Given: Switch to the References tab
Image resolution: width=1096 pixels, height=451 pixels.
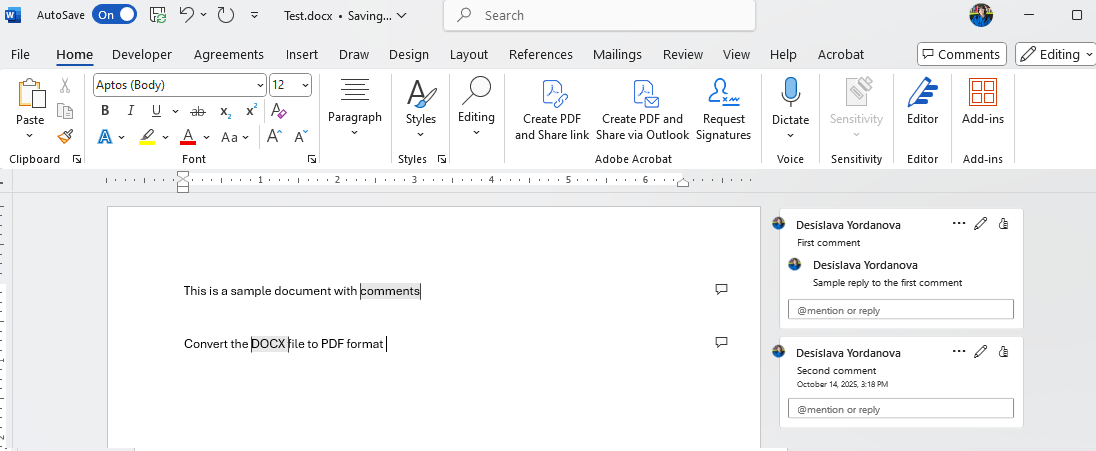Looking at the screenshot, I should coord(540,55).
